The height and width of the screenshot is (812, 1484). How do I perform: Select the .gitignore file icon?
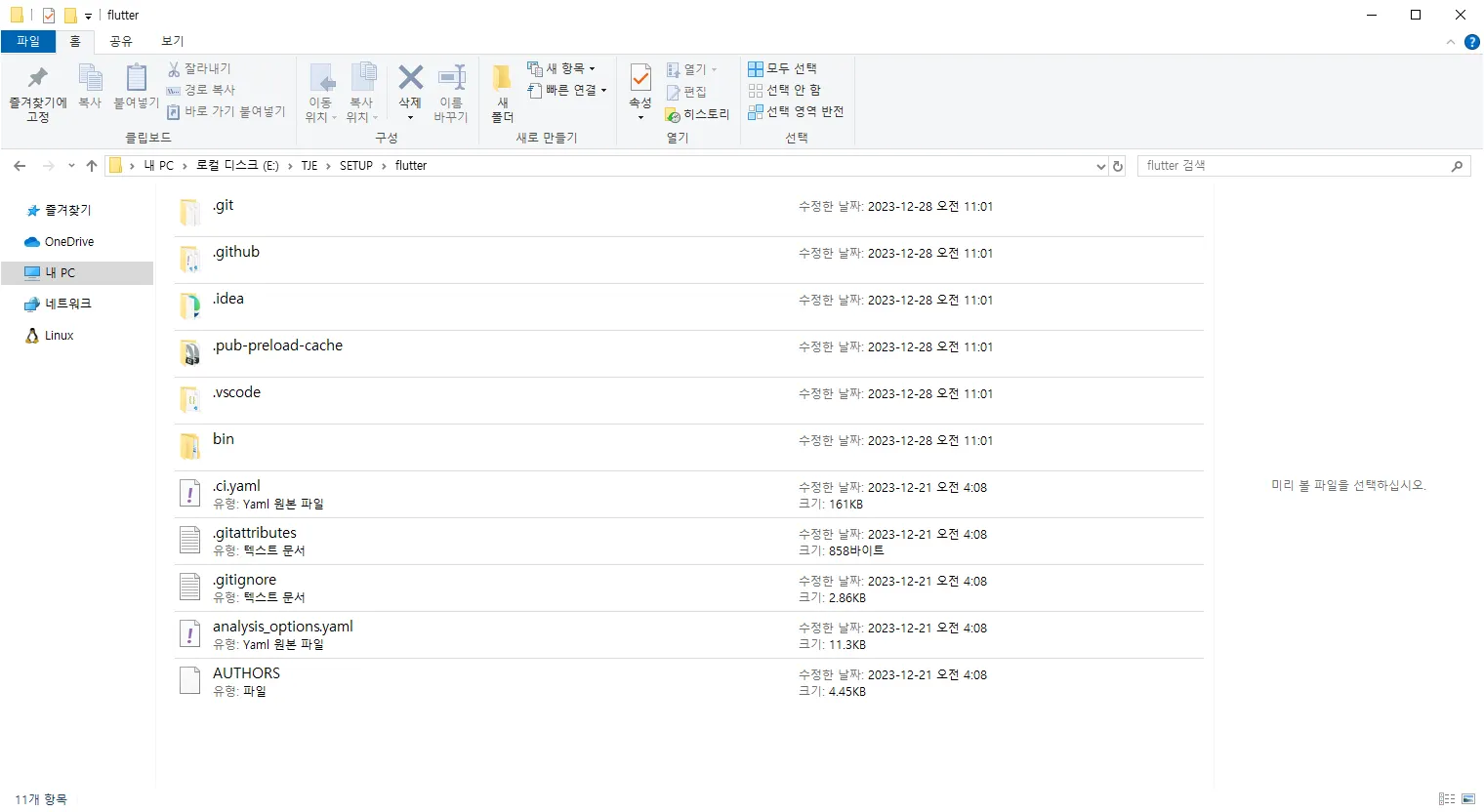click(x=190, y=588)
